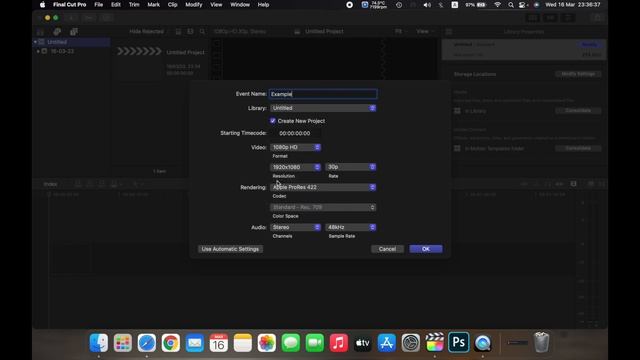Viewport: 640px width, 360px height.
Task: Click the Cancel button
Action: [387, 249]
